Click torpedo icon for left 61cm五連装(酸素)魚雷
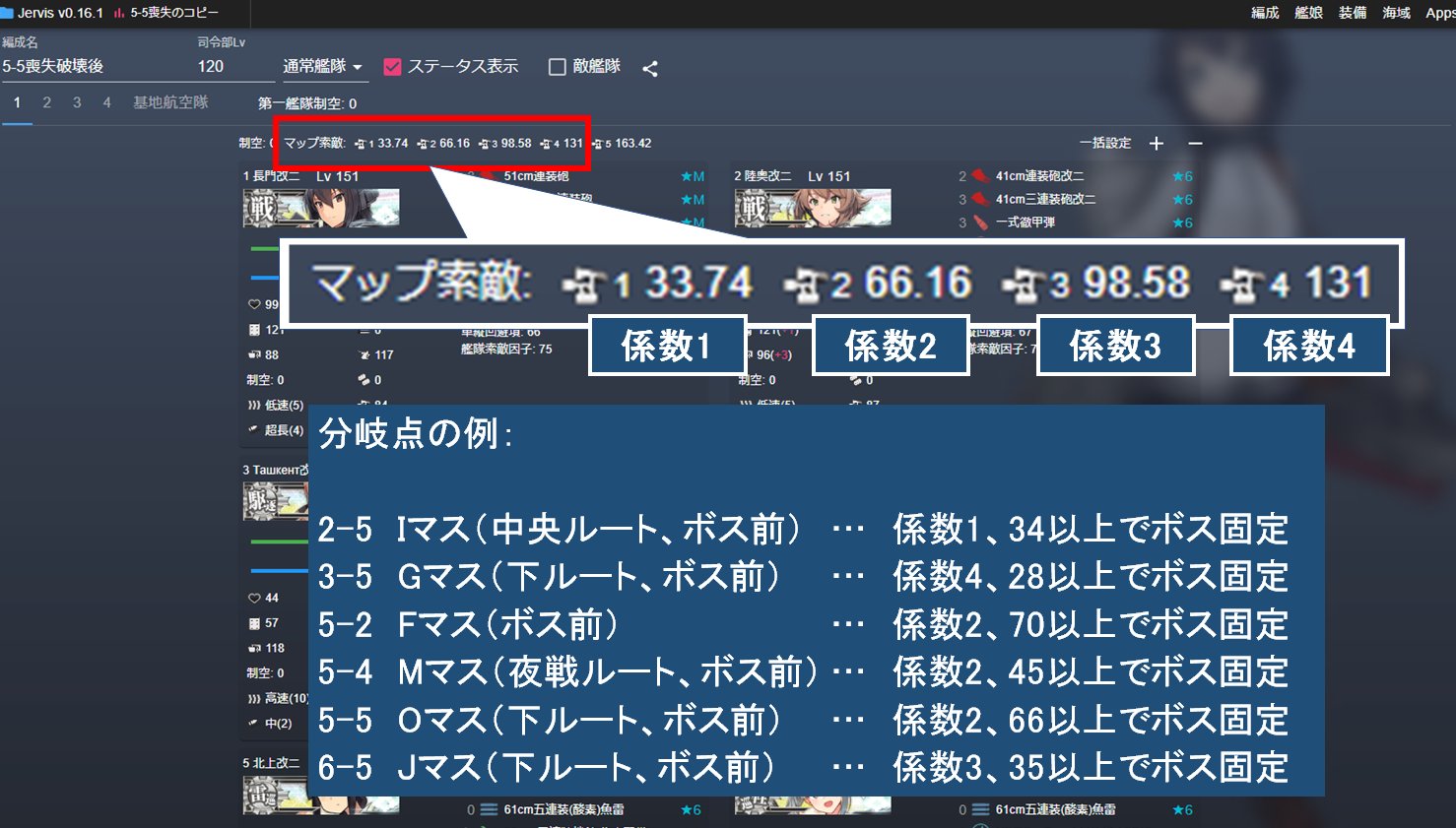This screenshot has height=828, width=1456. (x=489, y=810)
